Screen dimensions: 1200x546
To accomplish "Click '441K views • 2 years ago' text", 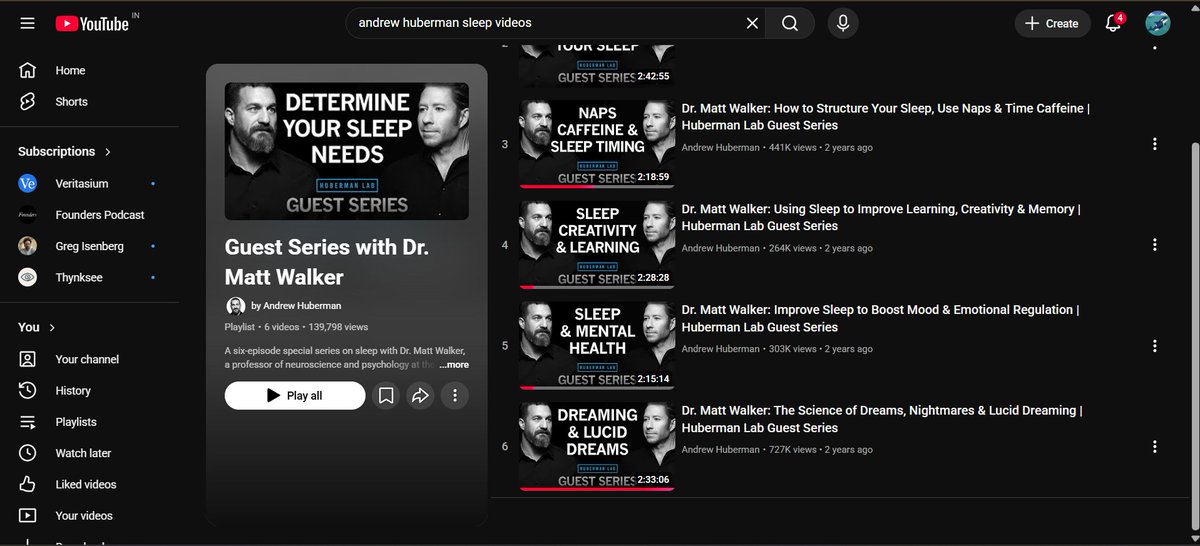I will pyautogui.click(x=821, y=147).
